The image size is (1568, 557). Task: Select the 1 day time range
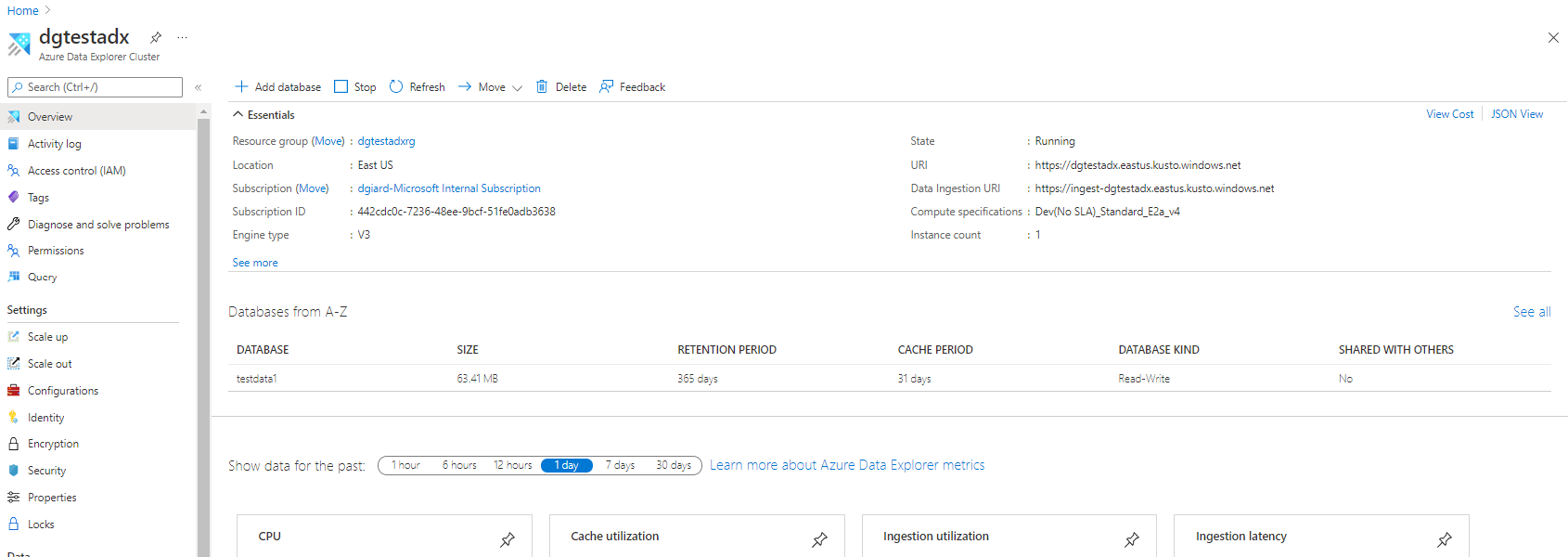click(x=567, y=465)
